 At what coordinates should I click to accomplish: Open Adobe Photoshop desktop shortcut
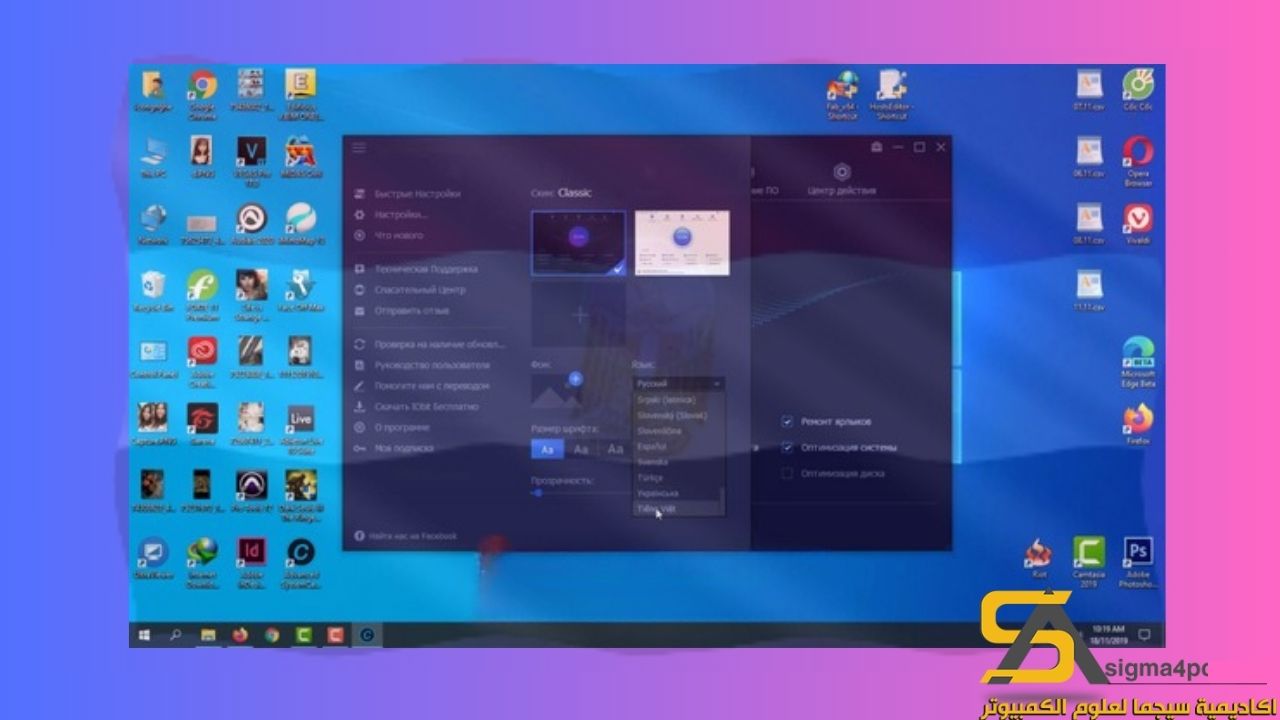(x=1138, y=561)
